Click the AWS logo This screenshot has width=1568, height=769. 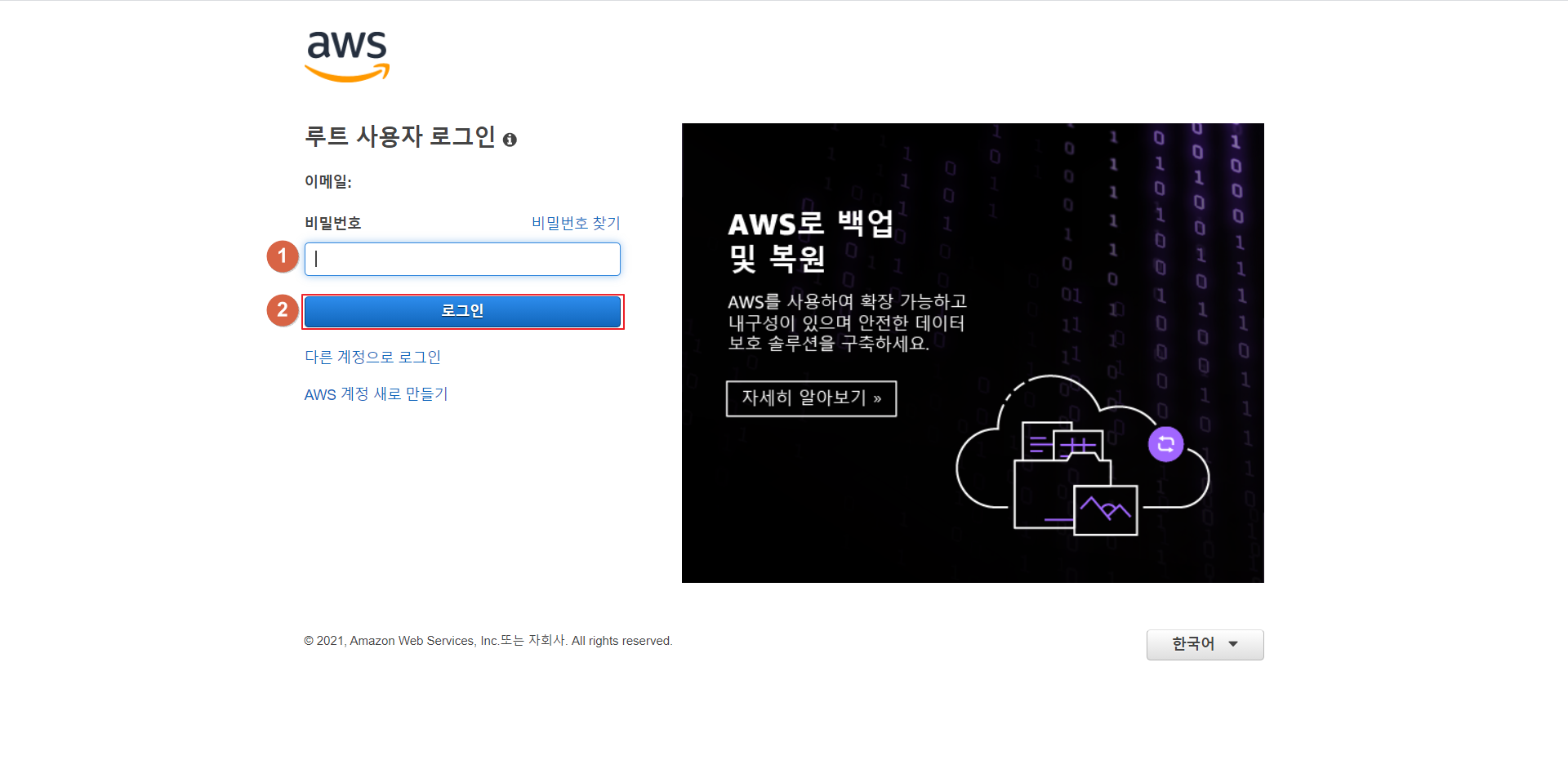pos(347,56)
